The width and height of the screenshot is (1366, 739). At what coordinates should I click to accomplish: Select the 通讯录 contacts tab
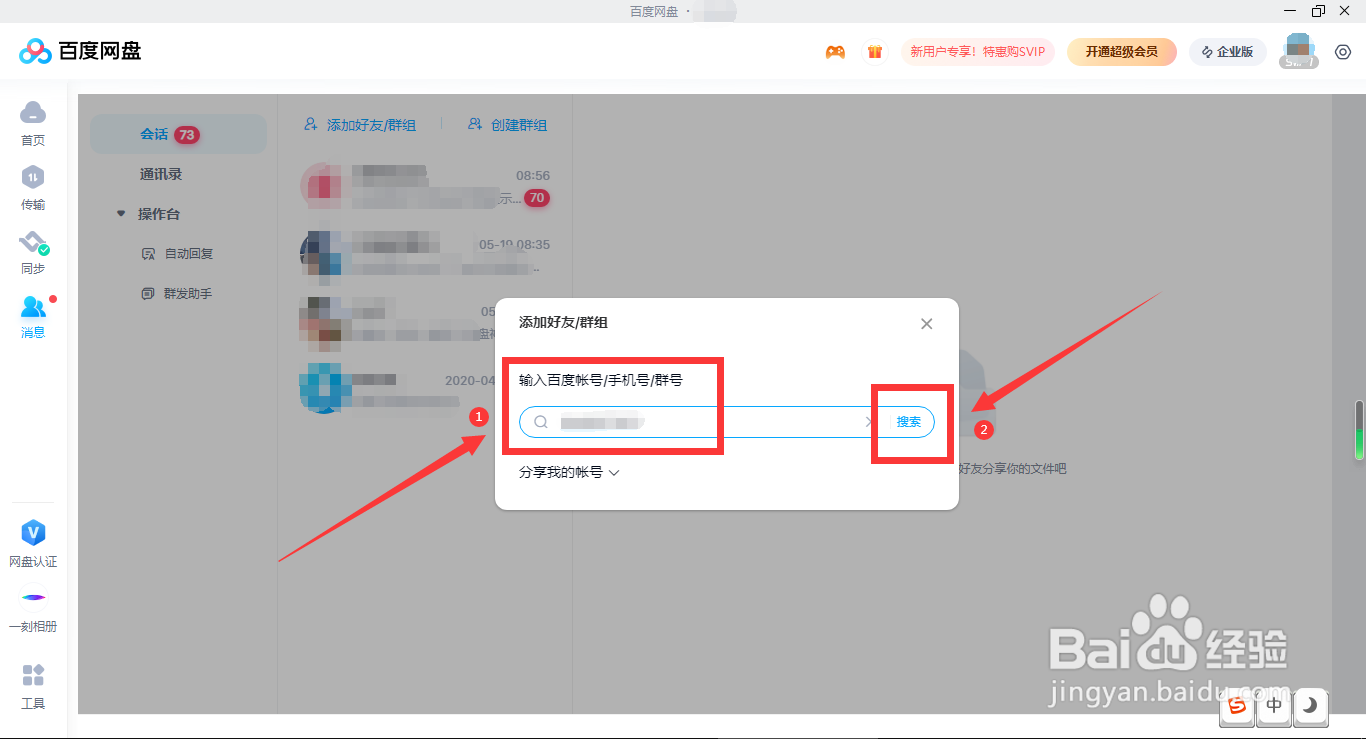coord(160,174)
